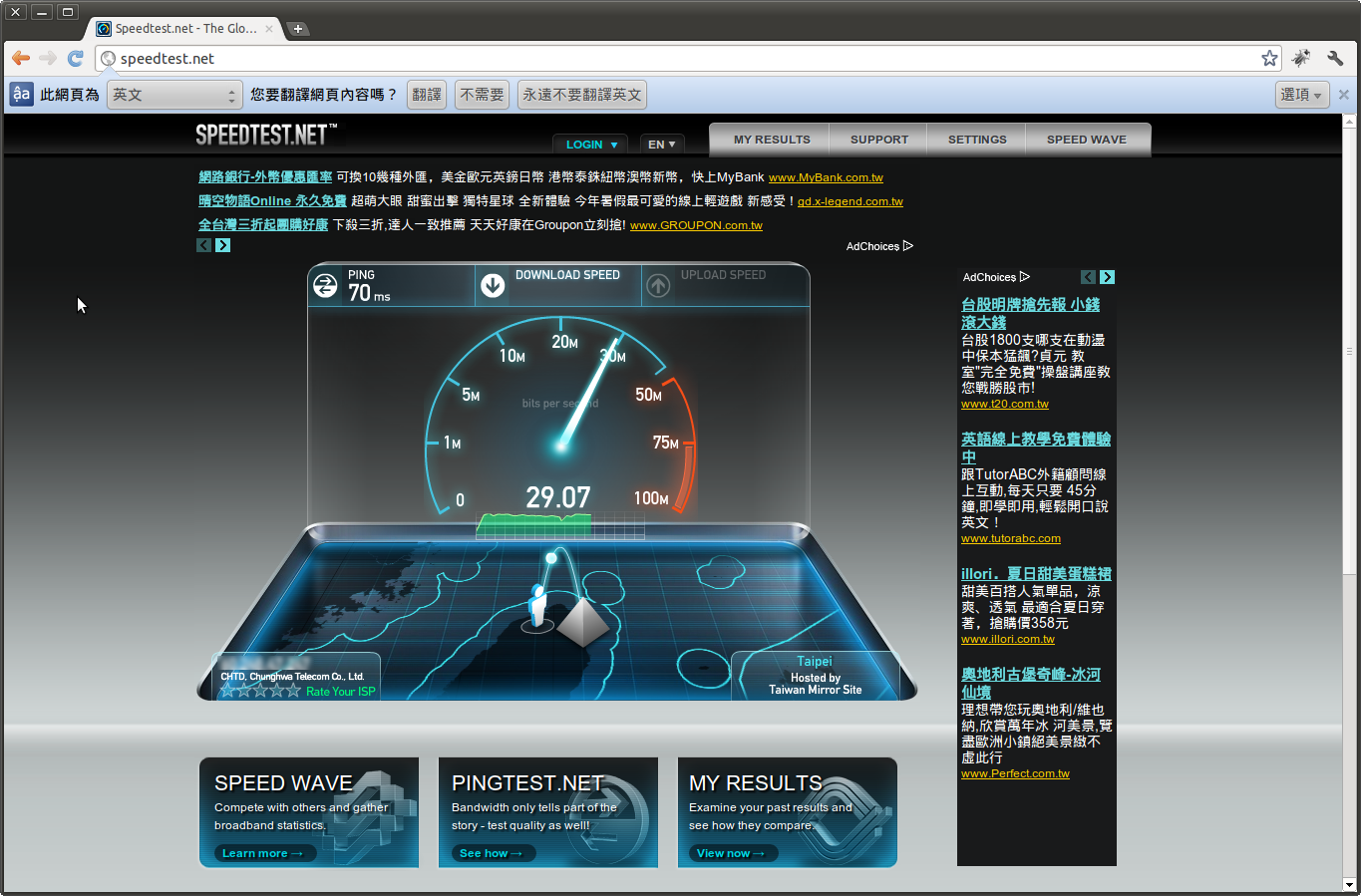Open the www.tutorabc.com sidebar link
Image resolution: width=1361 pixels, height=896 pixels.
1011,538
